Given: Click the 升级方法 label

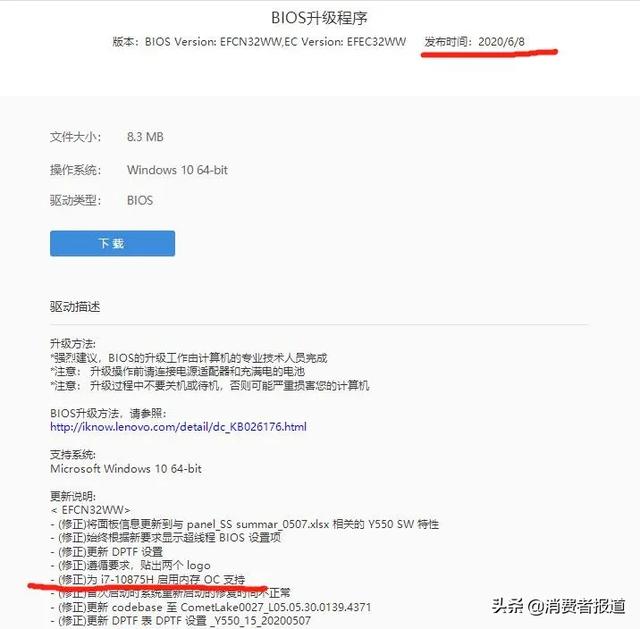Looking at the screenshot, I should (73, 344).
